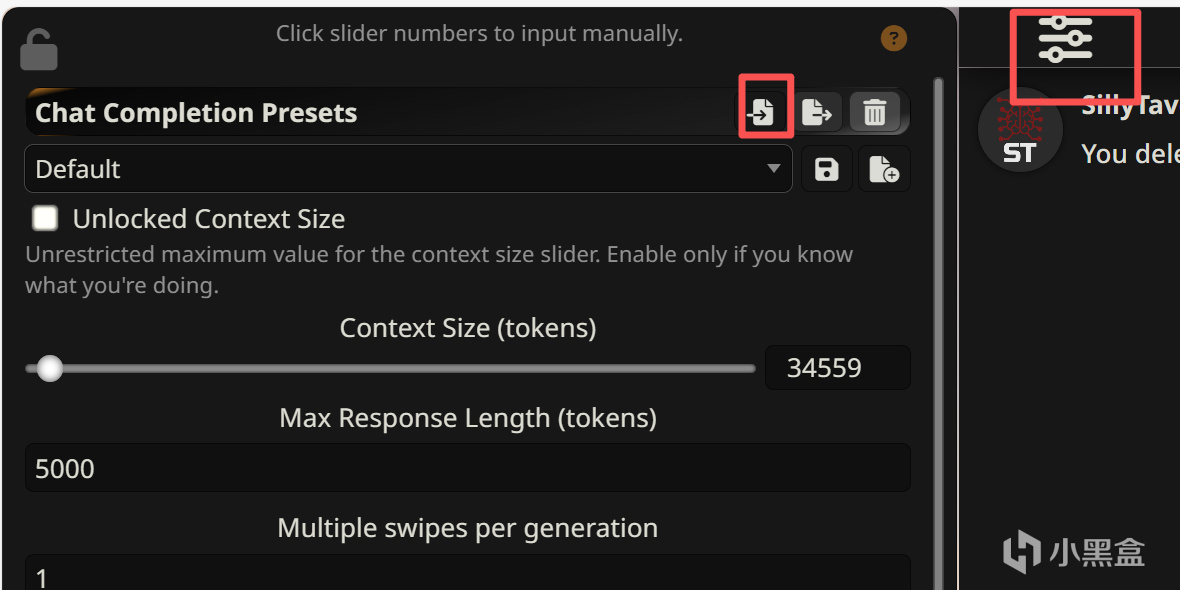Click the Max Response Length input field
The height and width of the screenshot is (590, 1180).
(467, 468)
